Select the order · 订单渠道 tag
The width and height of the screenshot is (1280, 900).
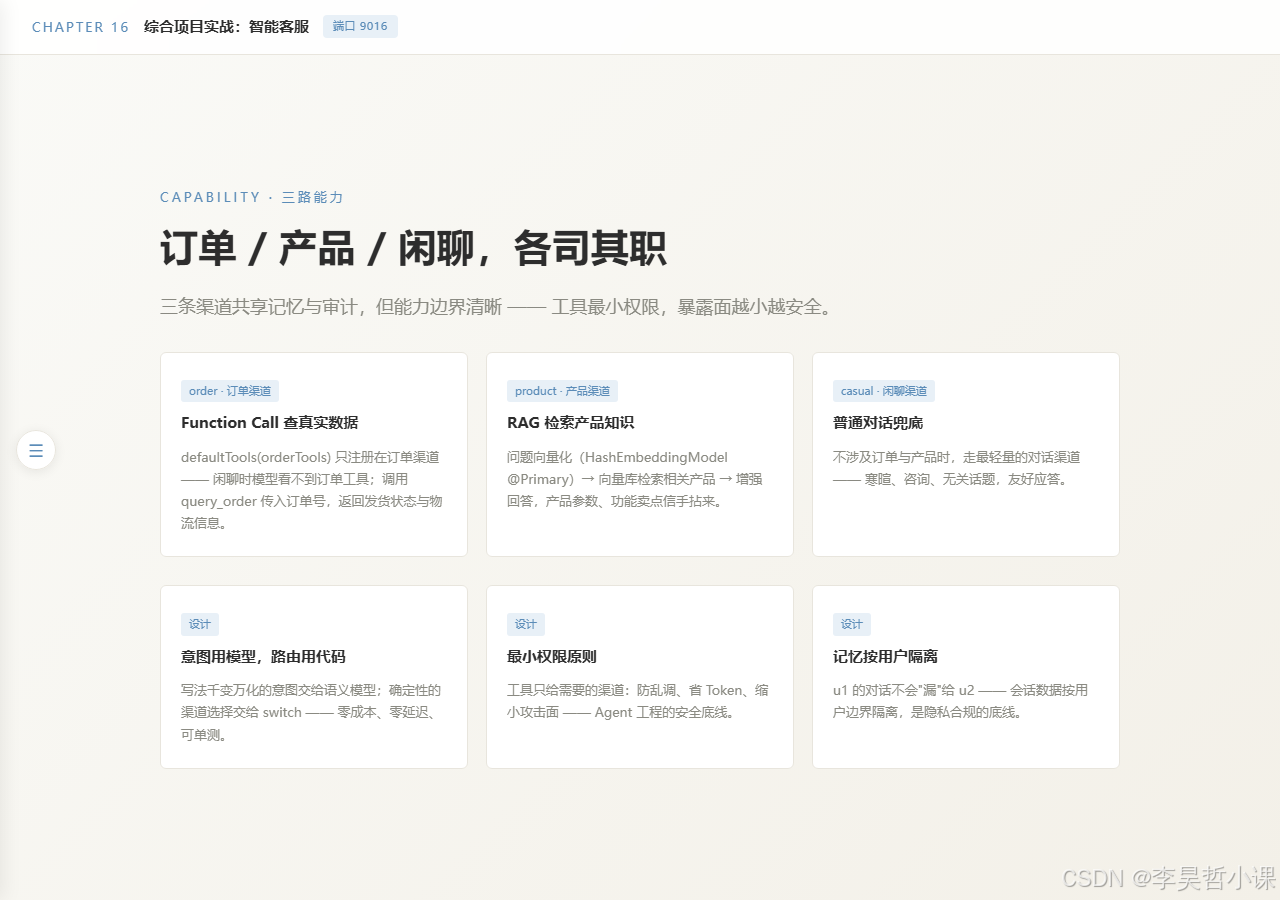[230, 391]
